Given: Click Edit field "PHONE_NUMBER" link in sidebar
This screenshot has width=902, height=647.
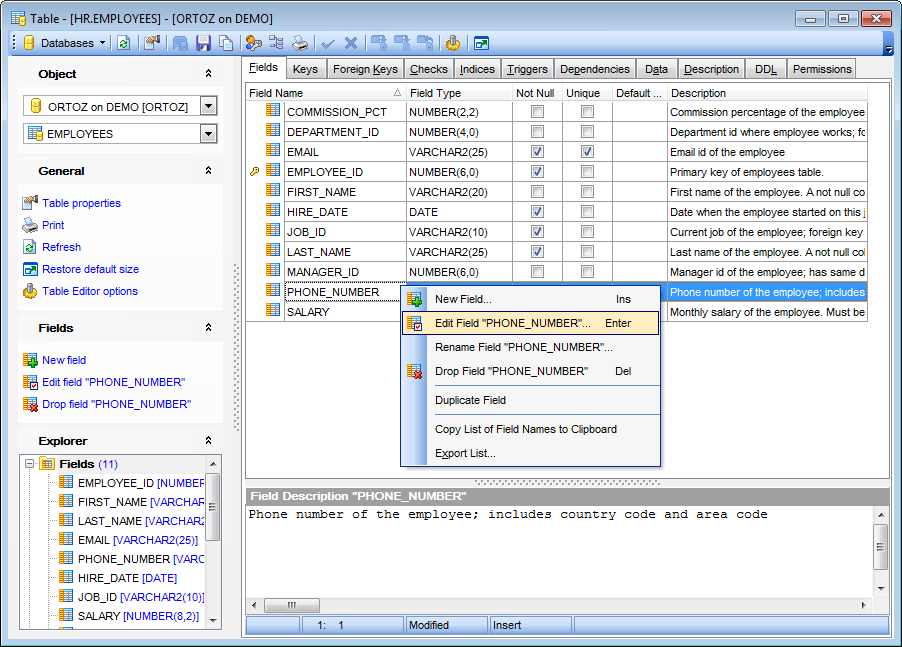Looking at the screenshot, I should point(113,382).
